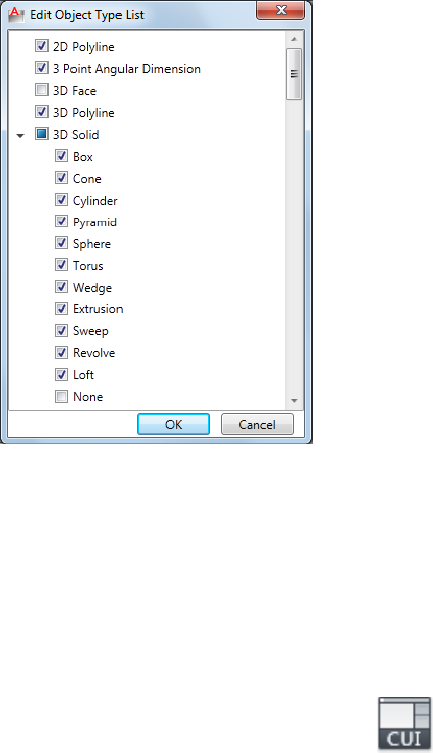Uncheck the Extrusion checkbox
This screenshot has height=753, width=433.
click(x=61, y=308)
